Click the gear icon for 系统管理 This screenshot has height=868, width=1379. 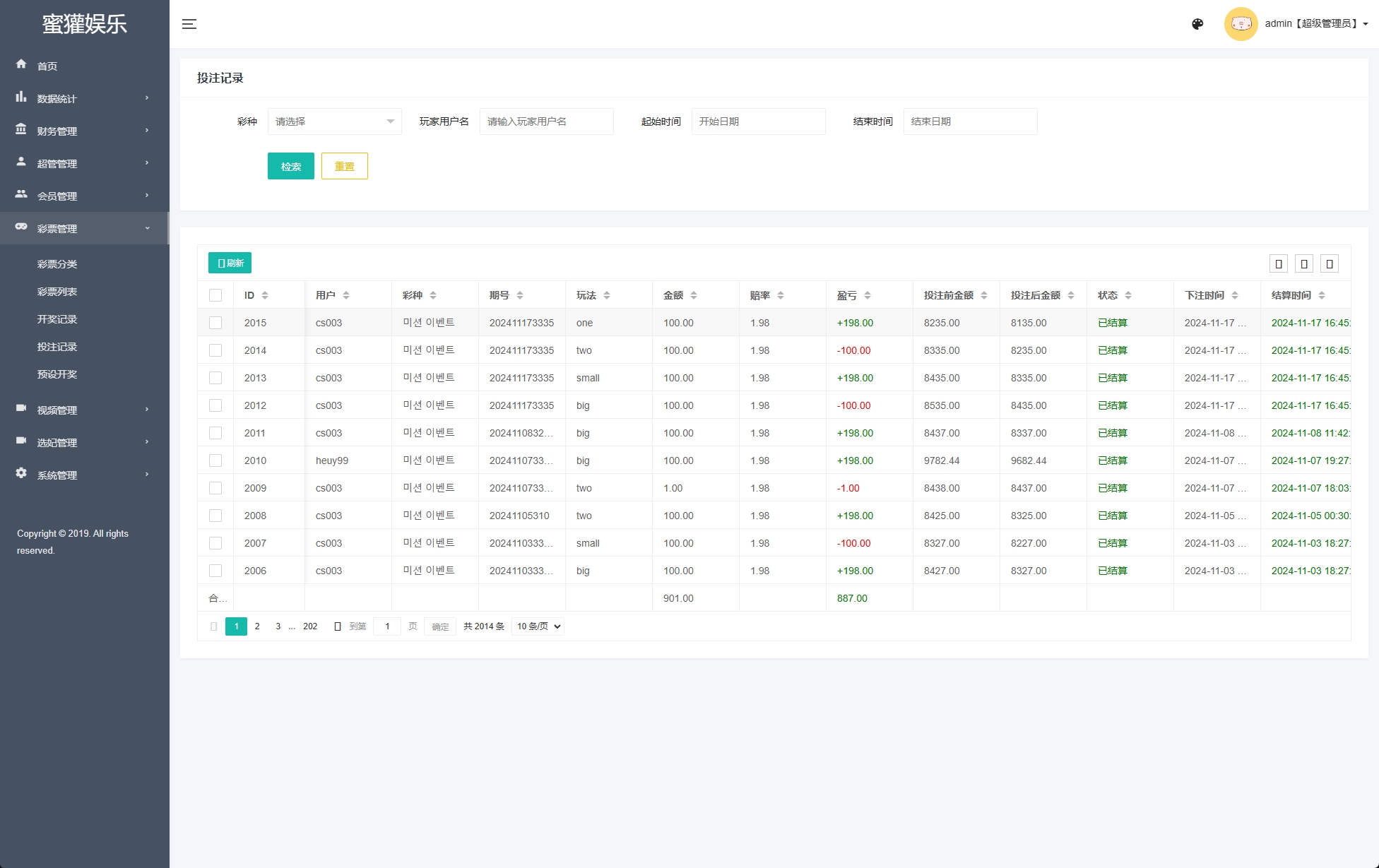[21, 473]
